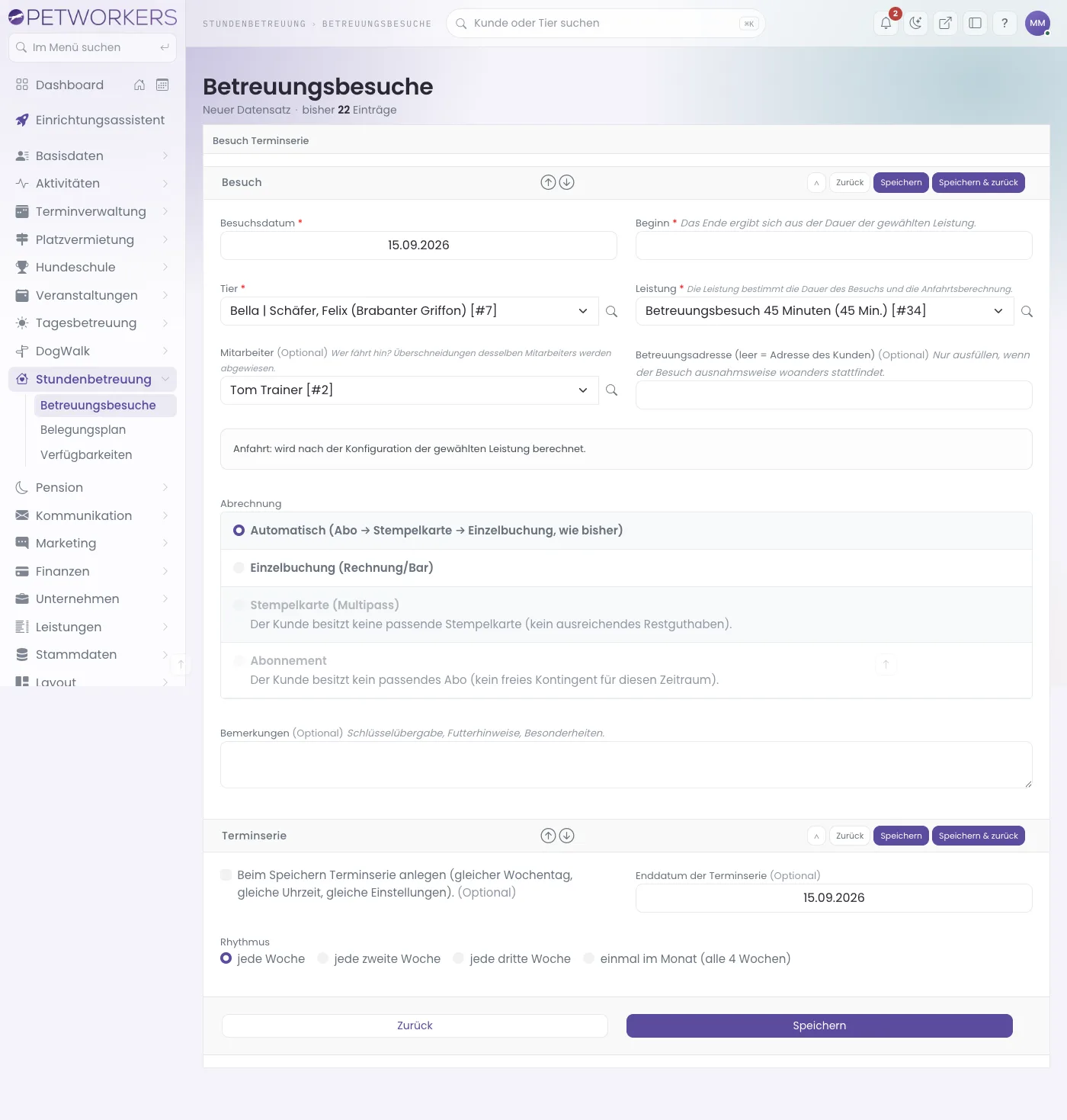Collapse the Besuch section with caret button

[x=816, y=183]
